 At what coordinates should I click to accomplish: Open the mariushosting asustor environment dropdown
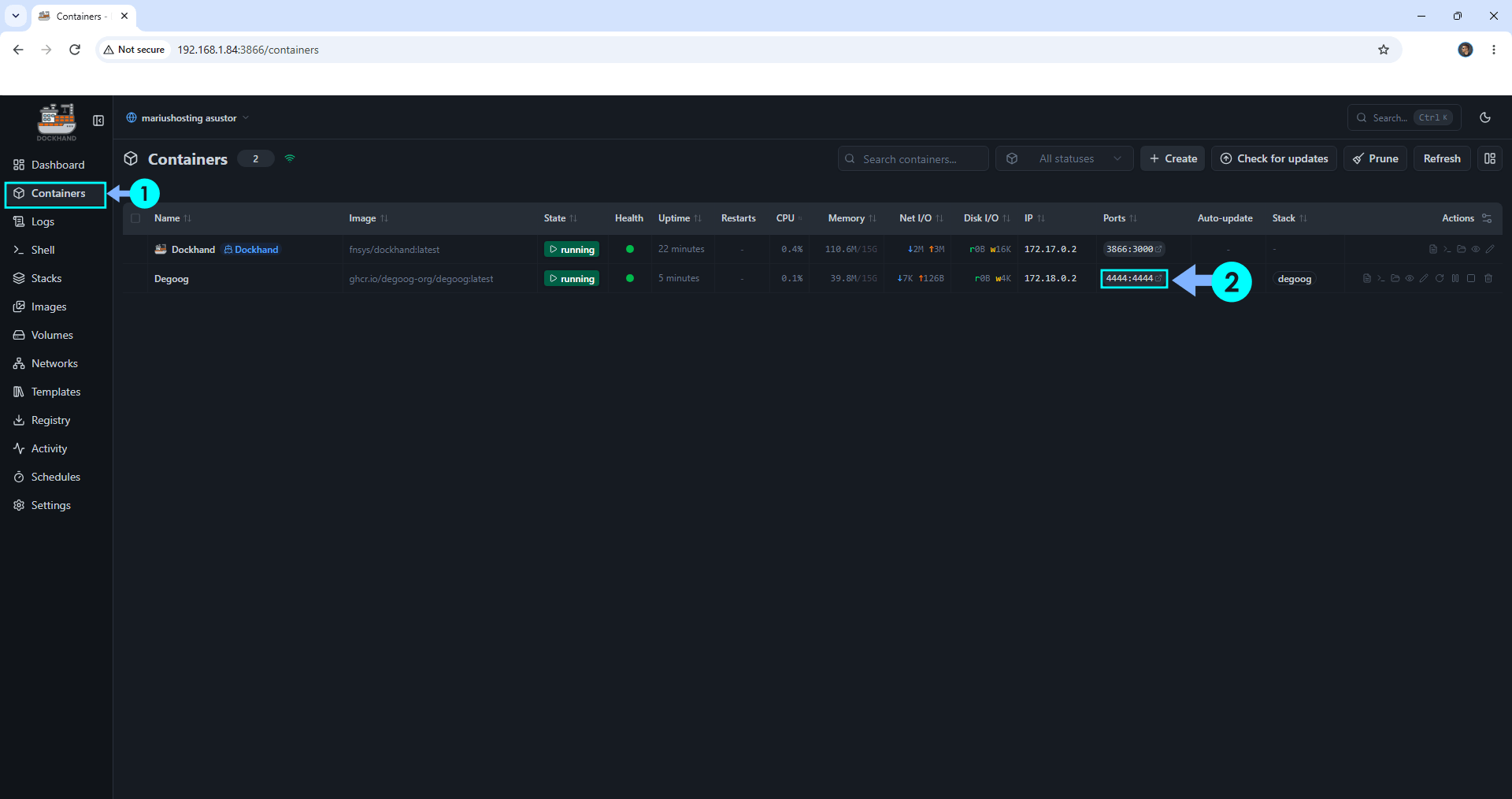(187, 118)
